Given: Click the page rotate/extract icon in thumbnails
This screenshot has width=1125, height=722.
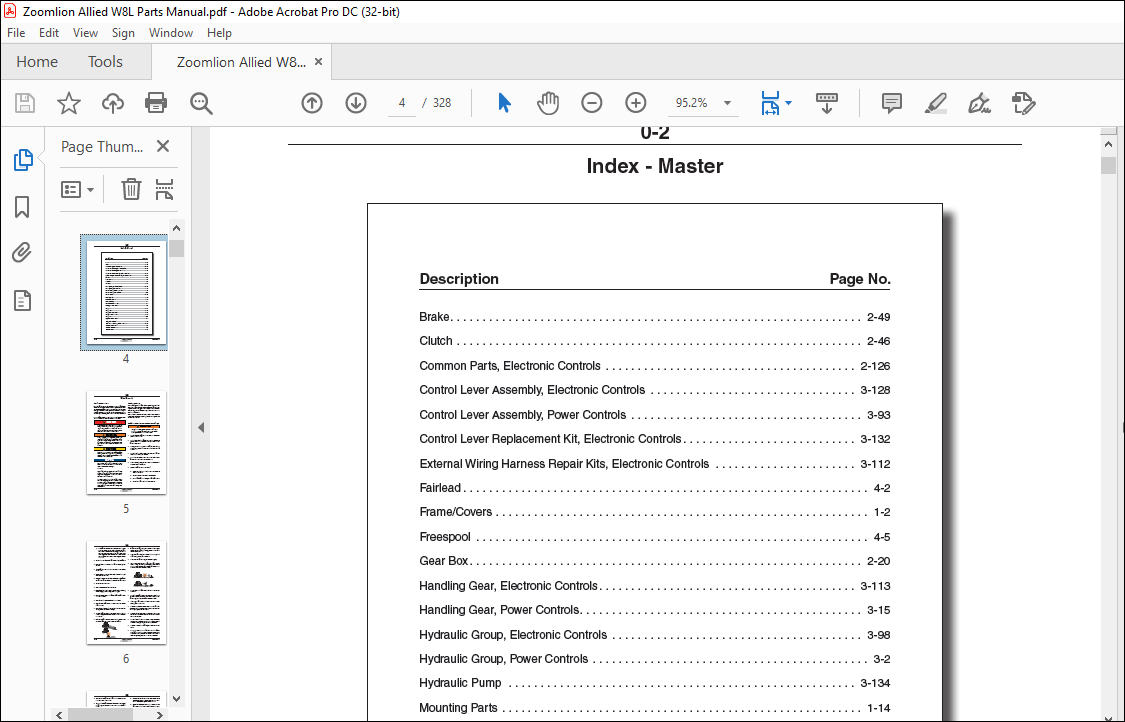Looking at the screenshot, I should 164,189.
